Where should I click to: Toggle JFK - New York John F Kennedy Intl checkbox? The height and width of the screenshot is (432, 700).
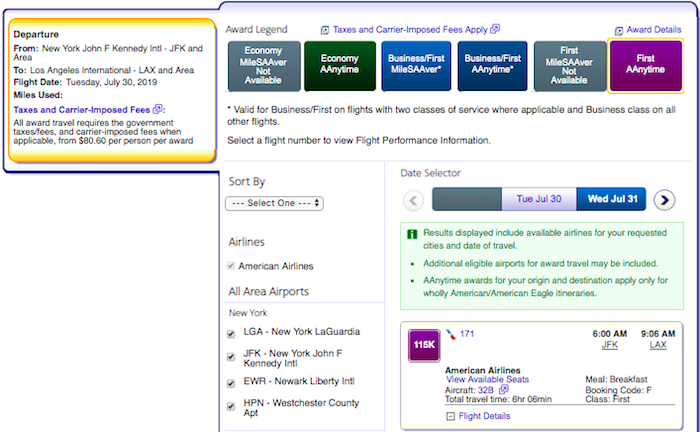pyautogui.click(x=231, y=357)
